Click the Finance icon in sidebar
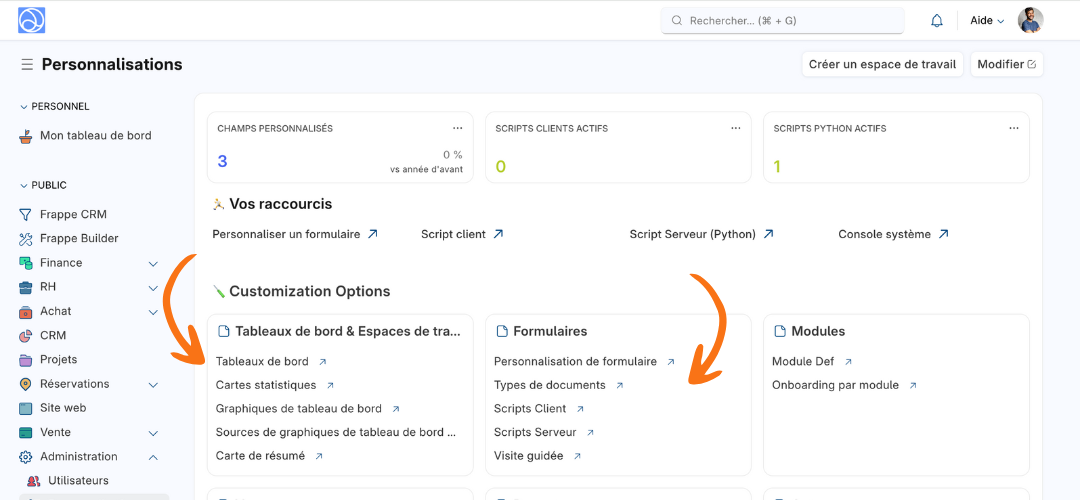 (x=25, y=263)
